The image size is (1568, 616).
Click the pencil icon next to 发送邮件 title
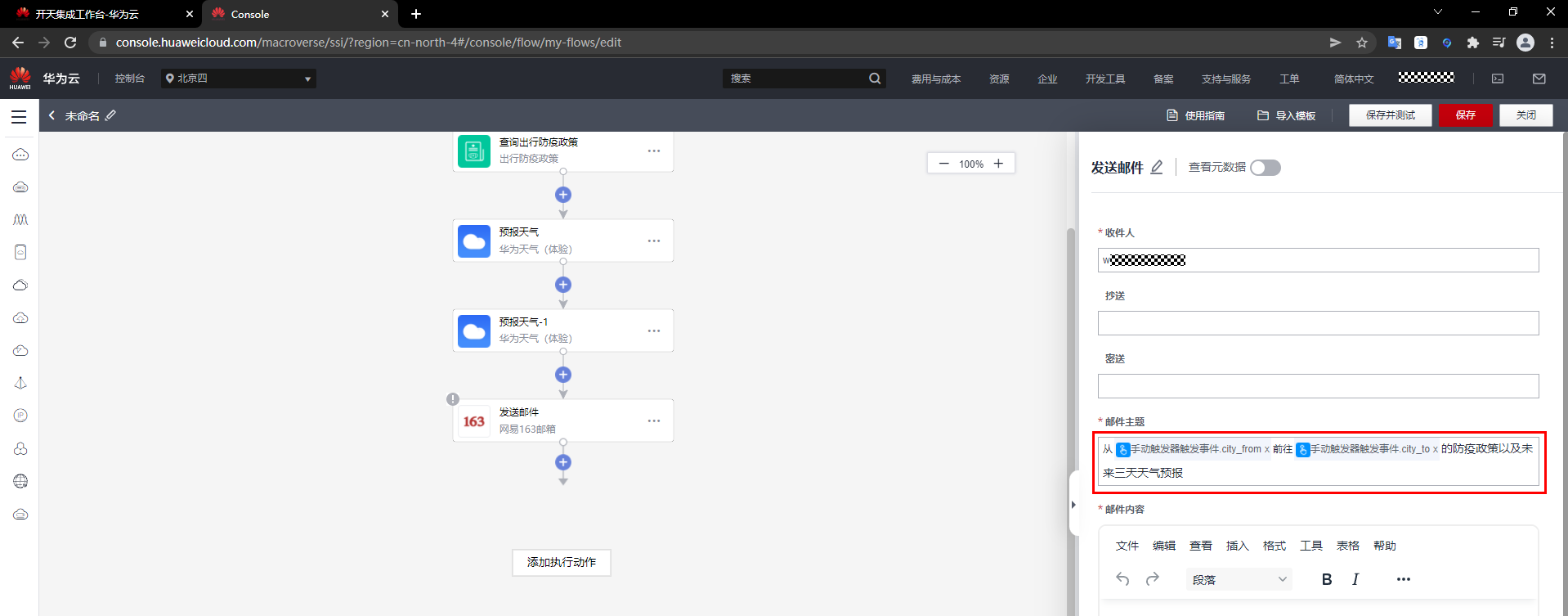[x=1157, y=167]
